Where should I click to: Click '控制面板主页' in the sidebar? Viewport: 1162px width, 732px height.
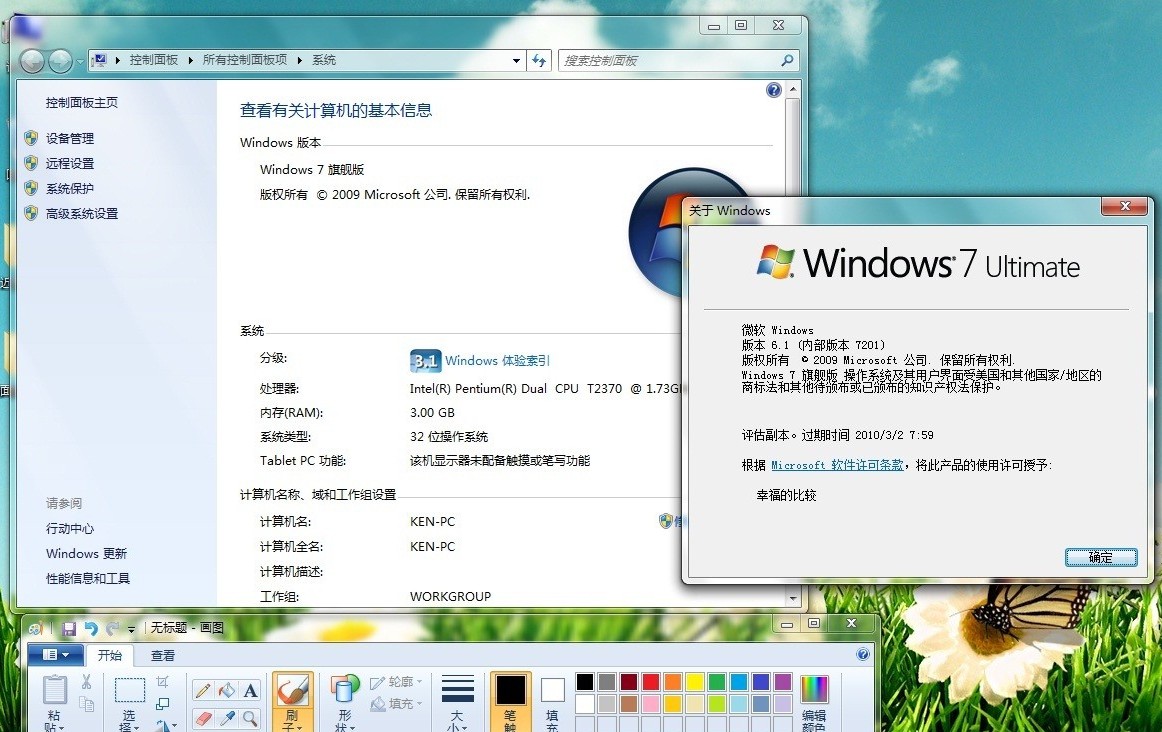[x=82, y=103]
